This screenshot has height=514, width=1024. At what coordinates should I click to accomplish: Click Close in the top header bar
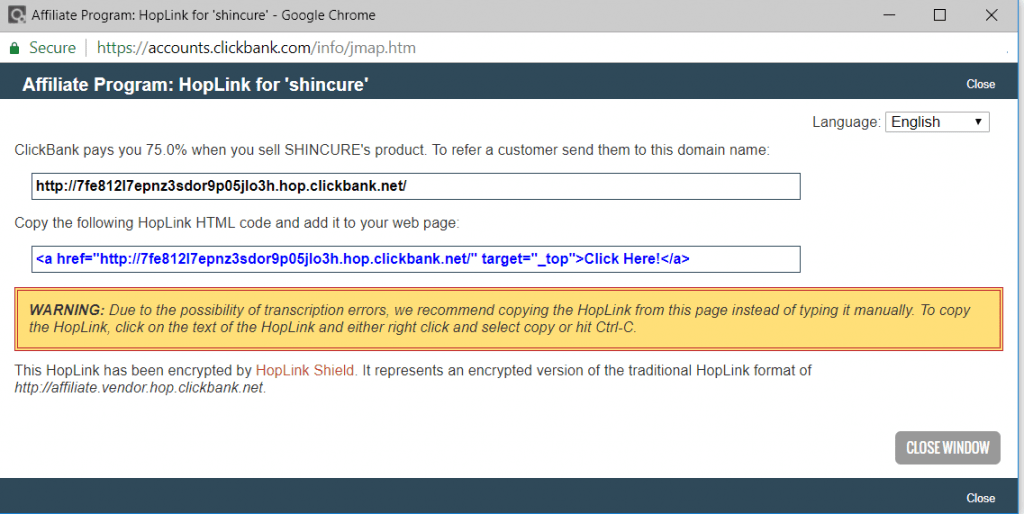[x=980, y=84]
